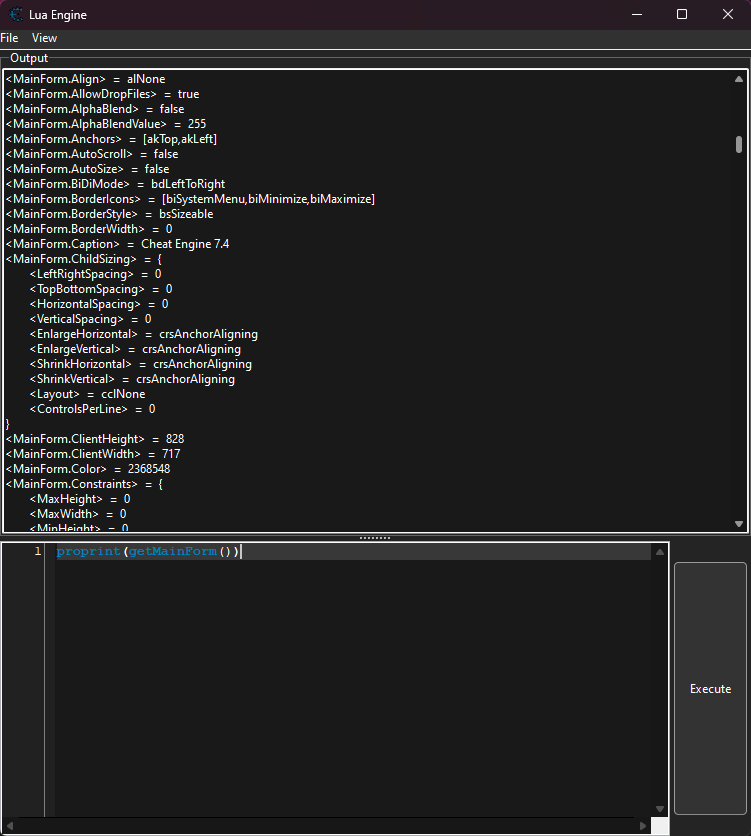The image size is (751, 836).
Task: Click the Execute button
Action: pos(710,688)
